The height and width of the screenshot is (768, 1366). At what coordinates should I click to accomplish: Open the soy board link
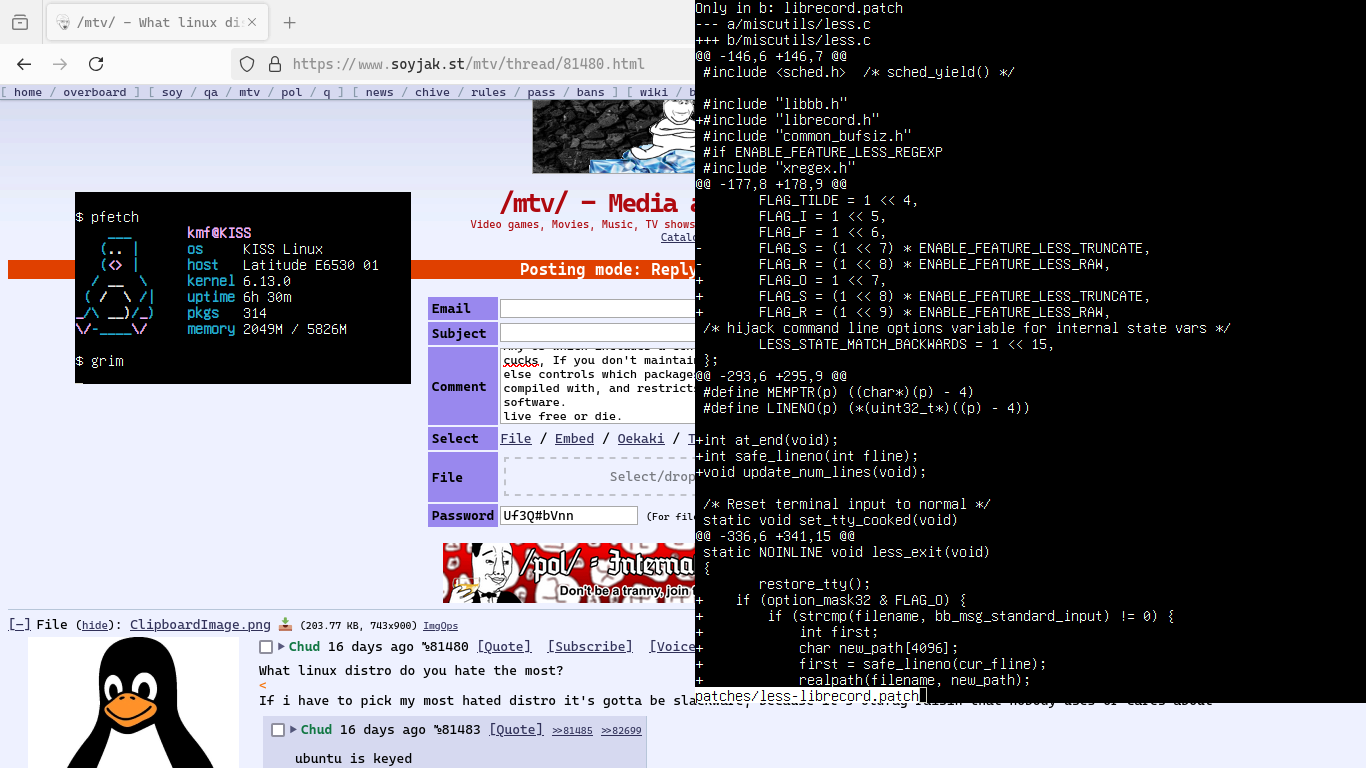point(172,92)
